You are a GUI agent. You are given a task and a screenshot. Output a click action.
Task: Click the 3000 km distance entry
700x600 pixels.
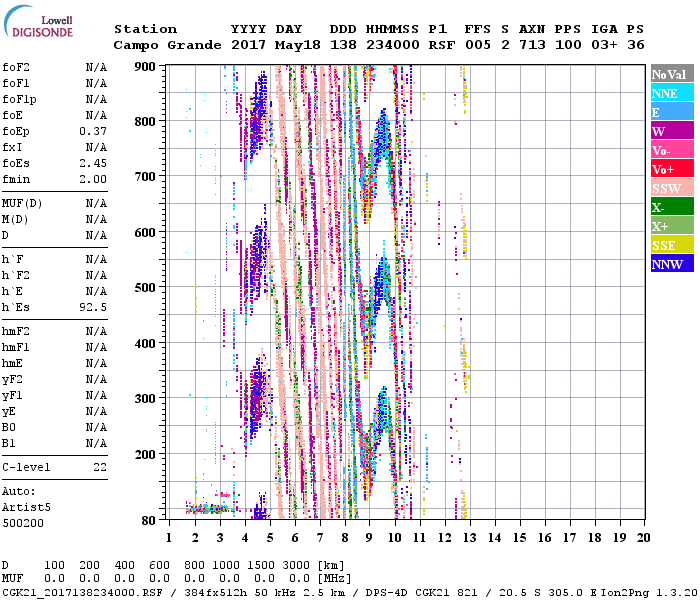(x=296, y=566)
